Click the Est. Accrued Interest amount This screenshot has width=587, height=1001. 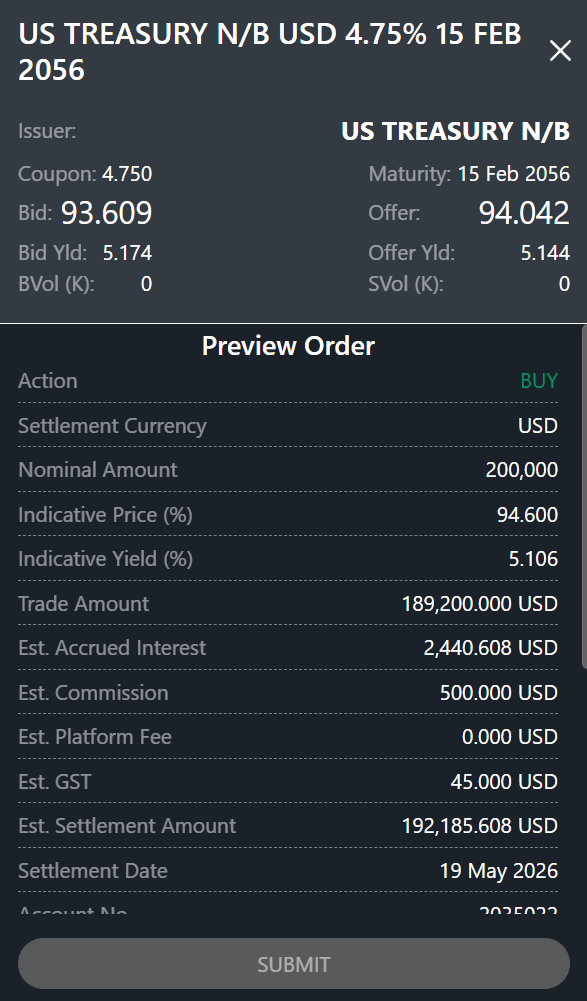click(x=491, y=648)
